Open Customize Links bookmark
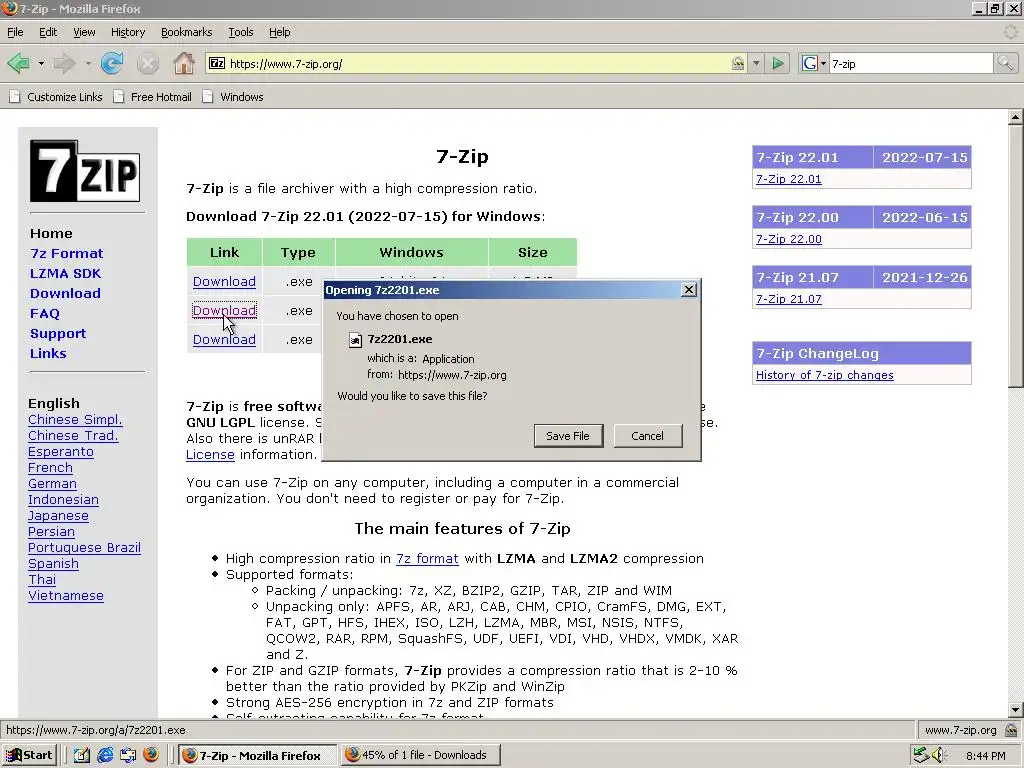This screenshot has width=1024, height=768. tap(56, 97)
